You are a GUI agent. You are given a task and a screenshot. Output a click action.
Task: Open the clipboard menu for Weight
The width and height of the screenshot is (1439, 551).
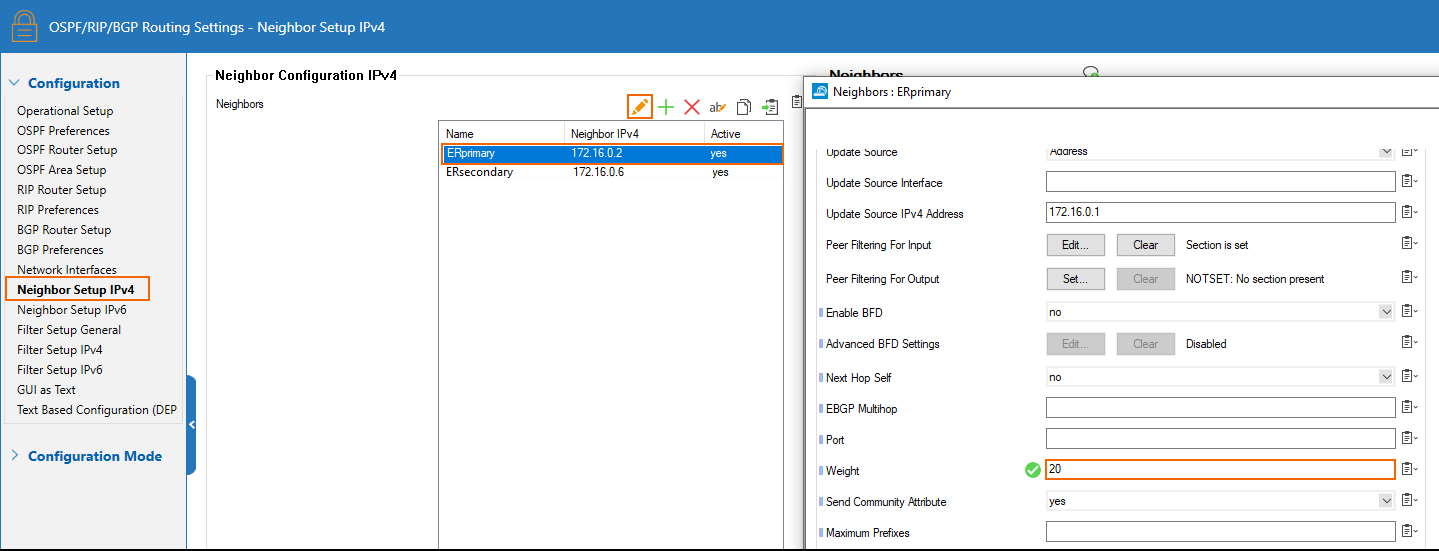(x=1409, y=470)
